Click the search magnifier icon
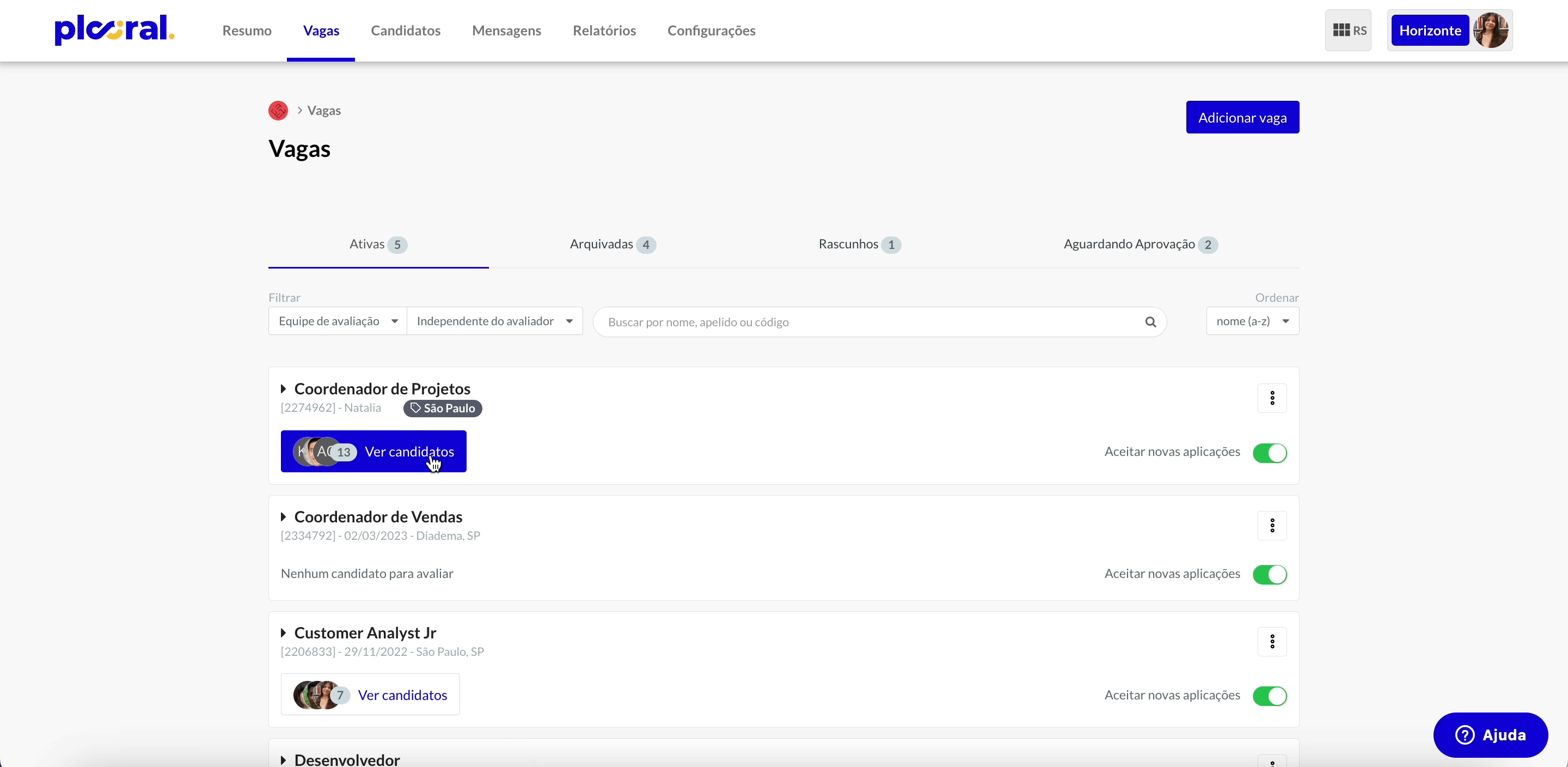This screenshot has width=1568, height=767. (x=1150, y=321)
